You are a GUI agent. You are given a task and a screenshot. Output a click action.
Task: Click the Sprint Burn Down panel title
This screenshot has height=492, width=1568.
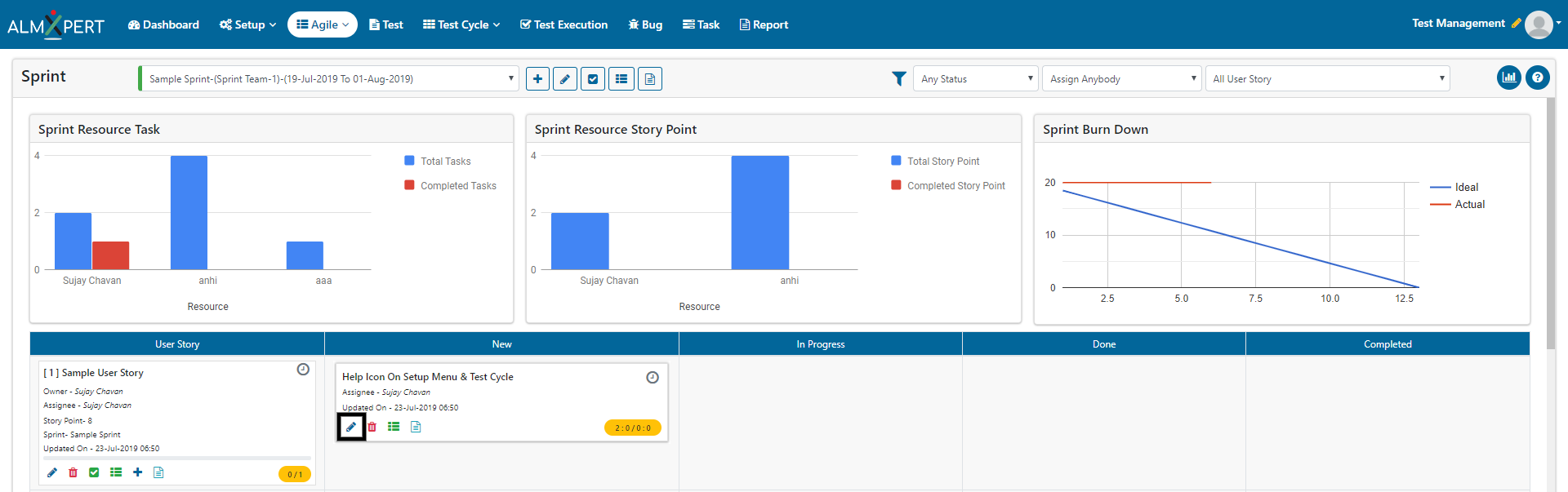[1095, 130]
